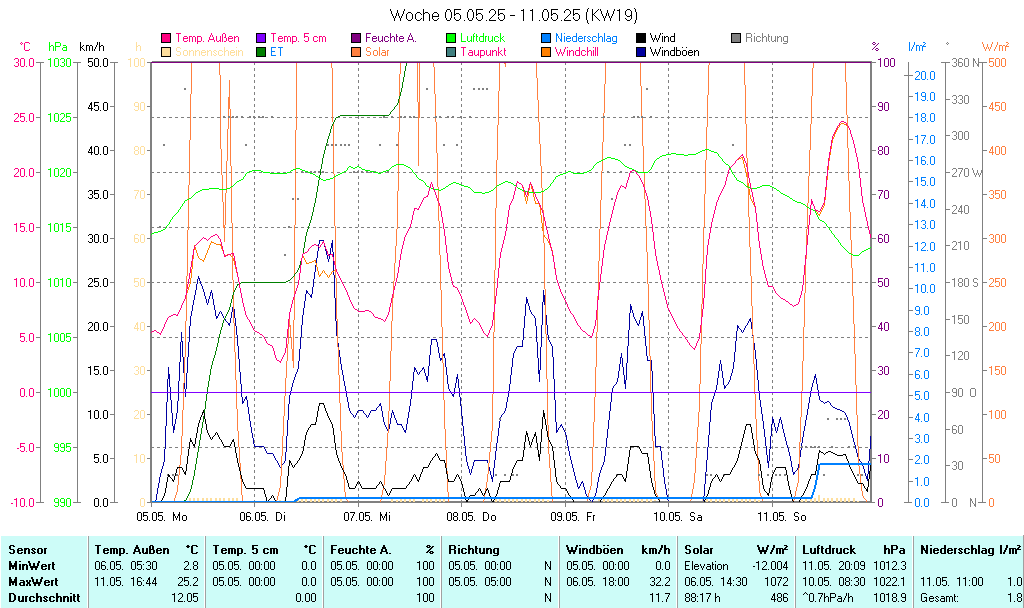Click the orange Solar legend swatch

coord(356,52)
